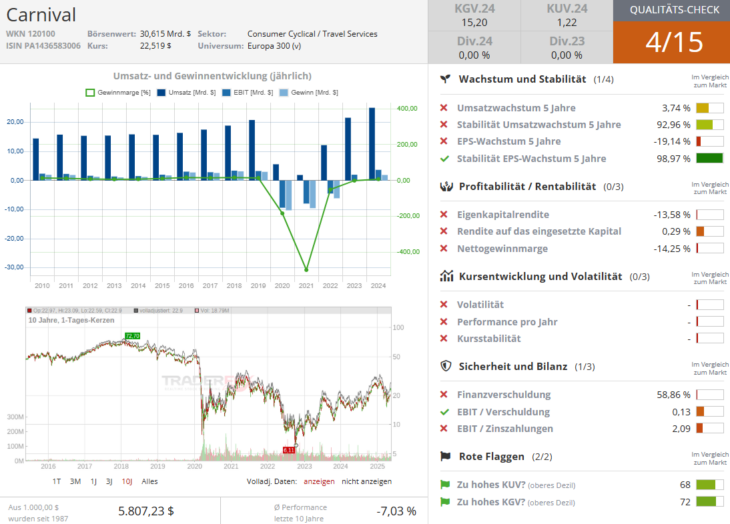Click the QUALITÄTS-CHECK header
730x524 pixels.
tap(674, 10)
